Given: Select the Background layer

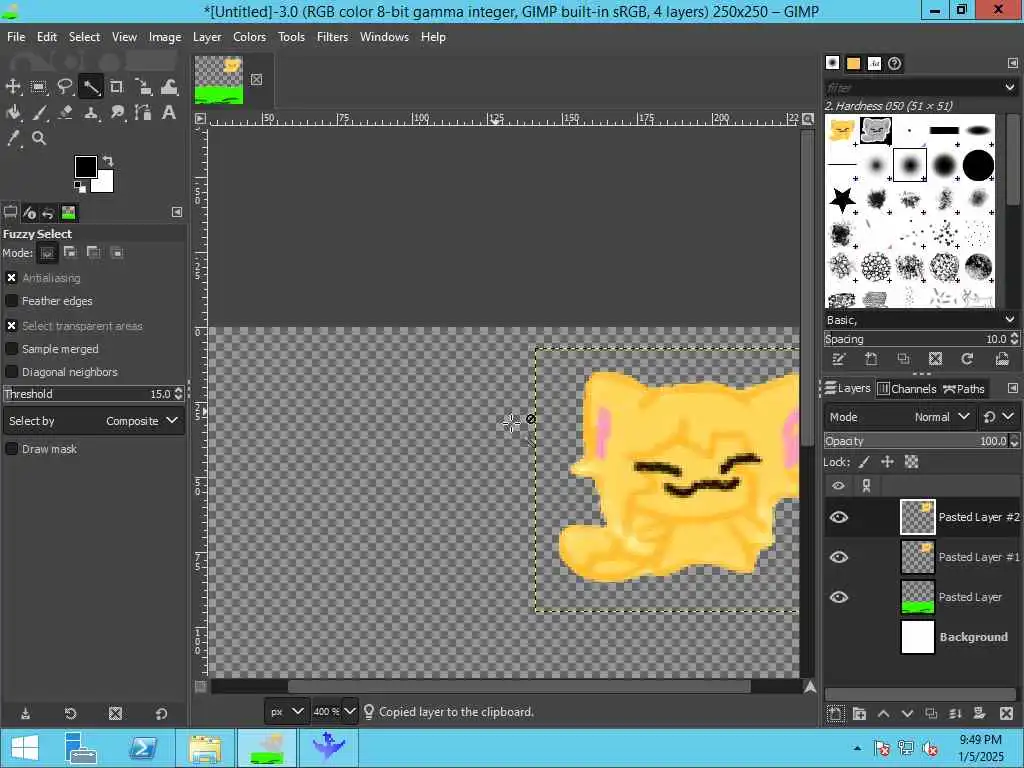Looking at the screenshot, I should coord(921,637).
